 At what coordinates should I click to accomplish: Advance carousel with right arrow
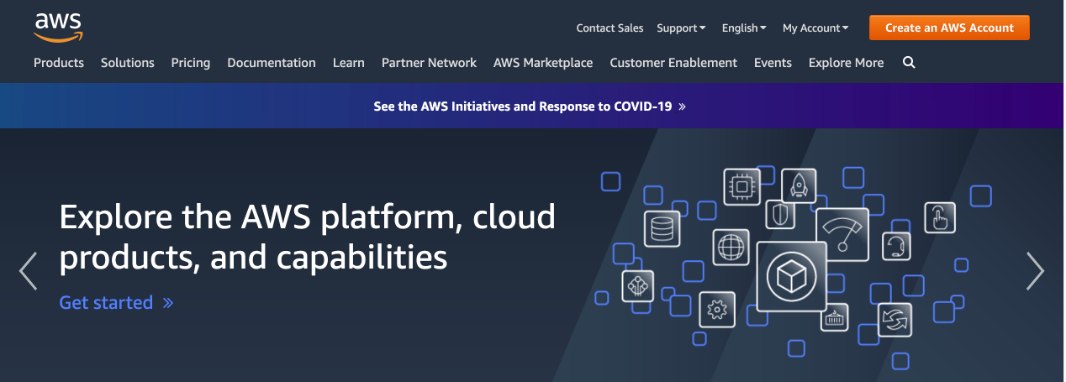tap(1035, 271)
